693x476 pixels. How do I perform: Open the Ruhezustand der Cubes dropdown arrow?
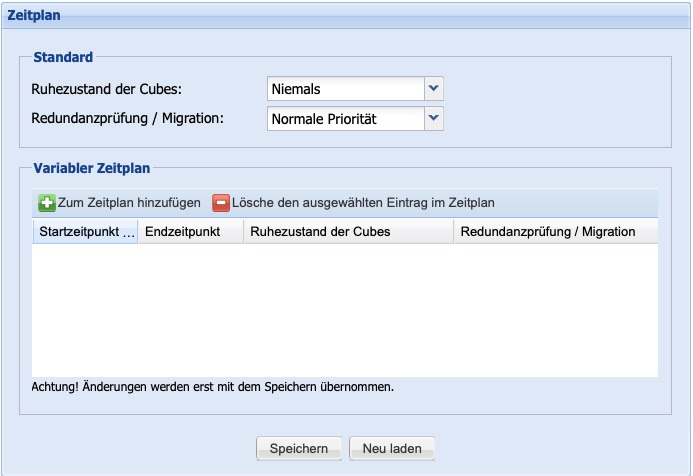pos(433,89)
